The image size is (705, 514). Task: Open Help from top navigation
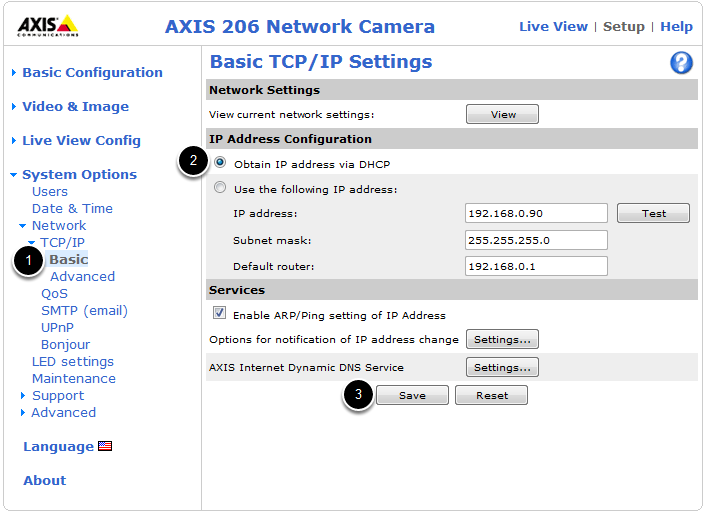[676, 27]
